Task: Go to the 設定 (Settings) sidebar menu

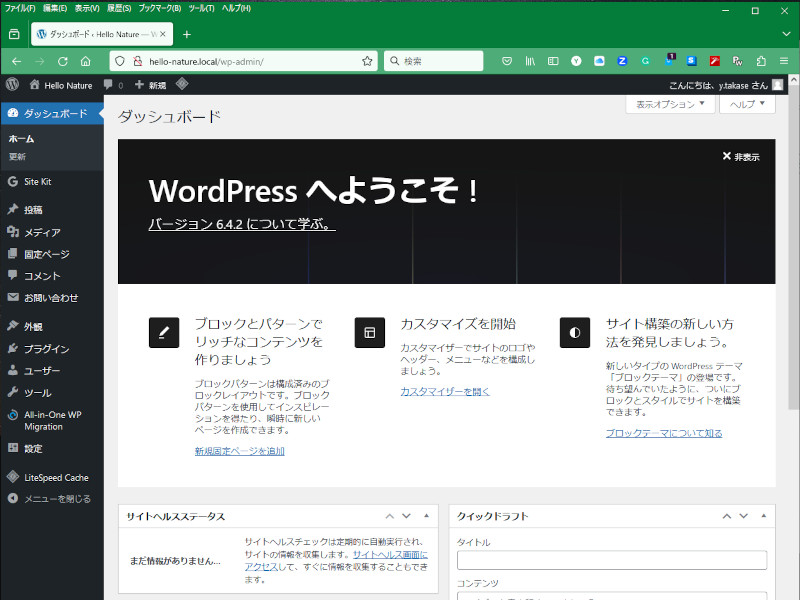Action: pyautogui.click(x=33, y=448)
